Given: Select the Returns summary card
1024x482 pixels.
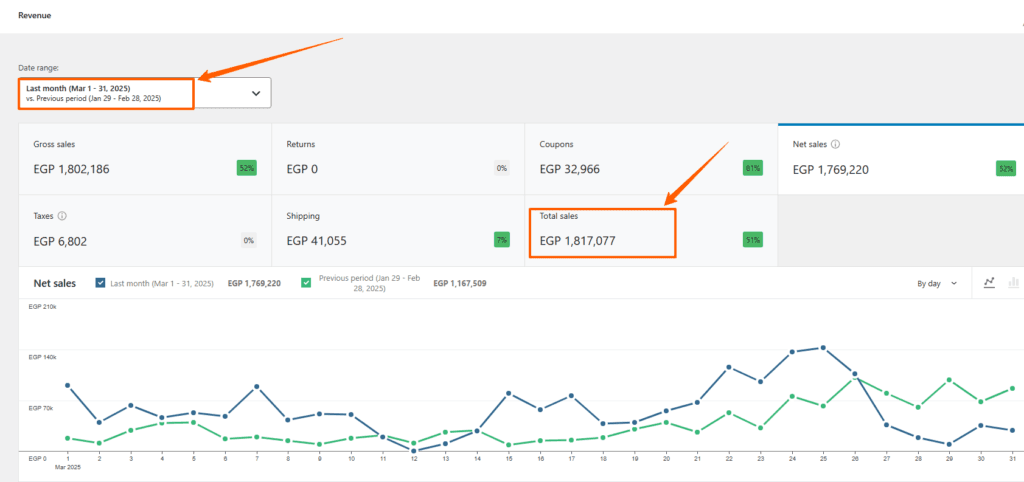Looking at the screenshot, I should pos(398,159).
